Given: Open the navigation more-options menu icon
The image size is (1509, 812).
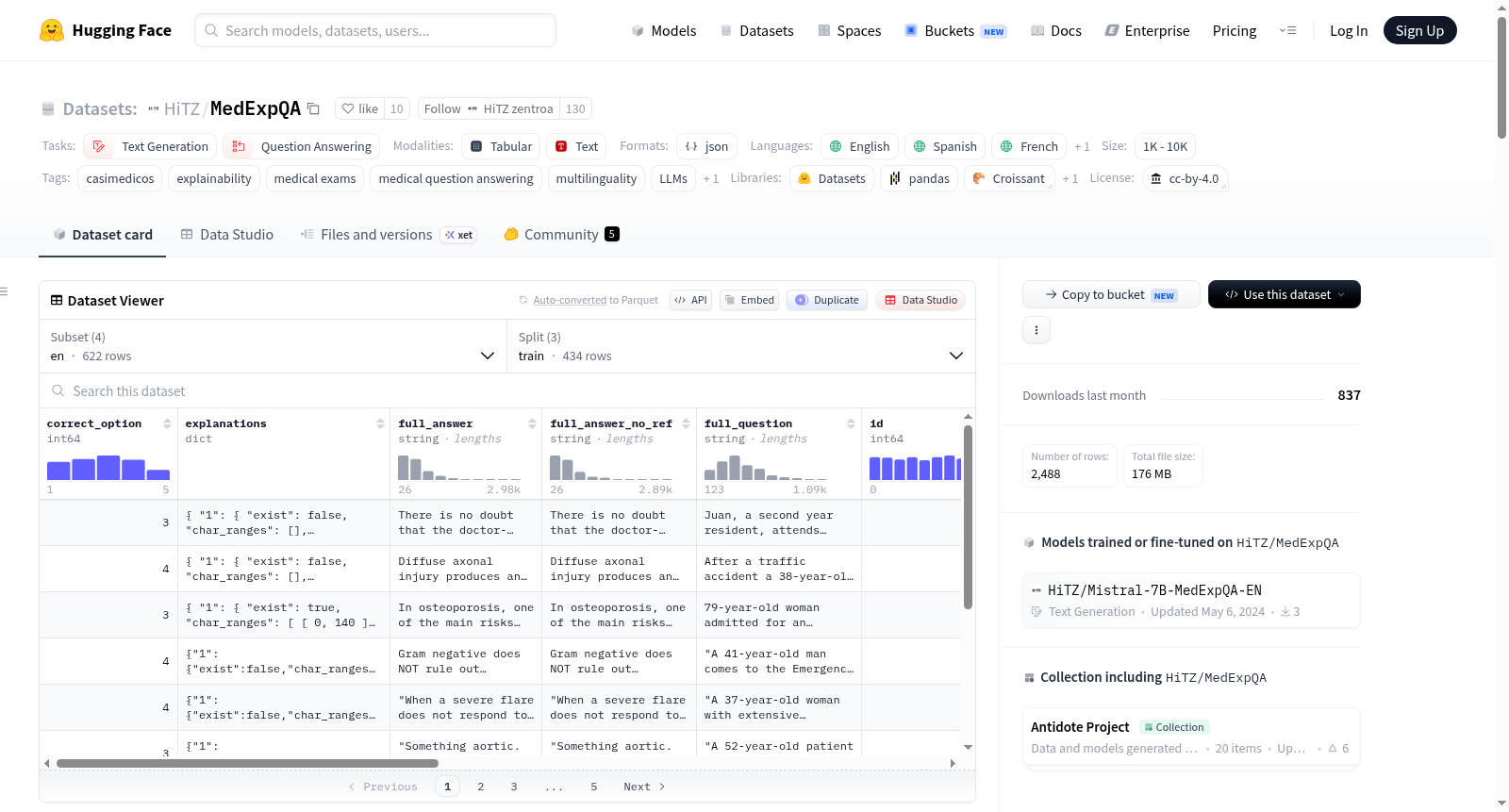Looking at the screenshot, I should [x=1287, y=30].
